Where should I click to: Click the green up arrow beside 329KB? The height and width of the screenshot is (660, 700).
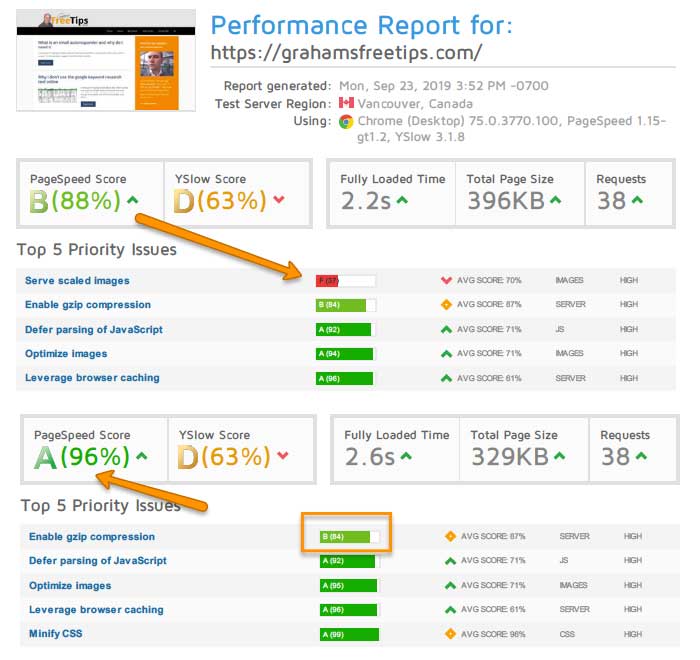pyautogui.click(x=559, y=456)
